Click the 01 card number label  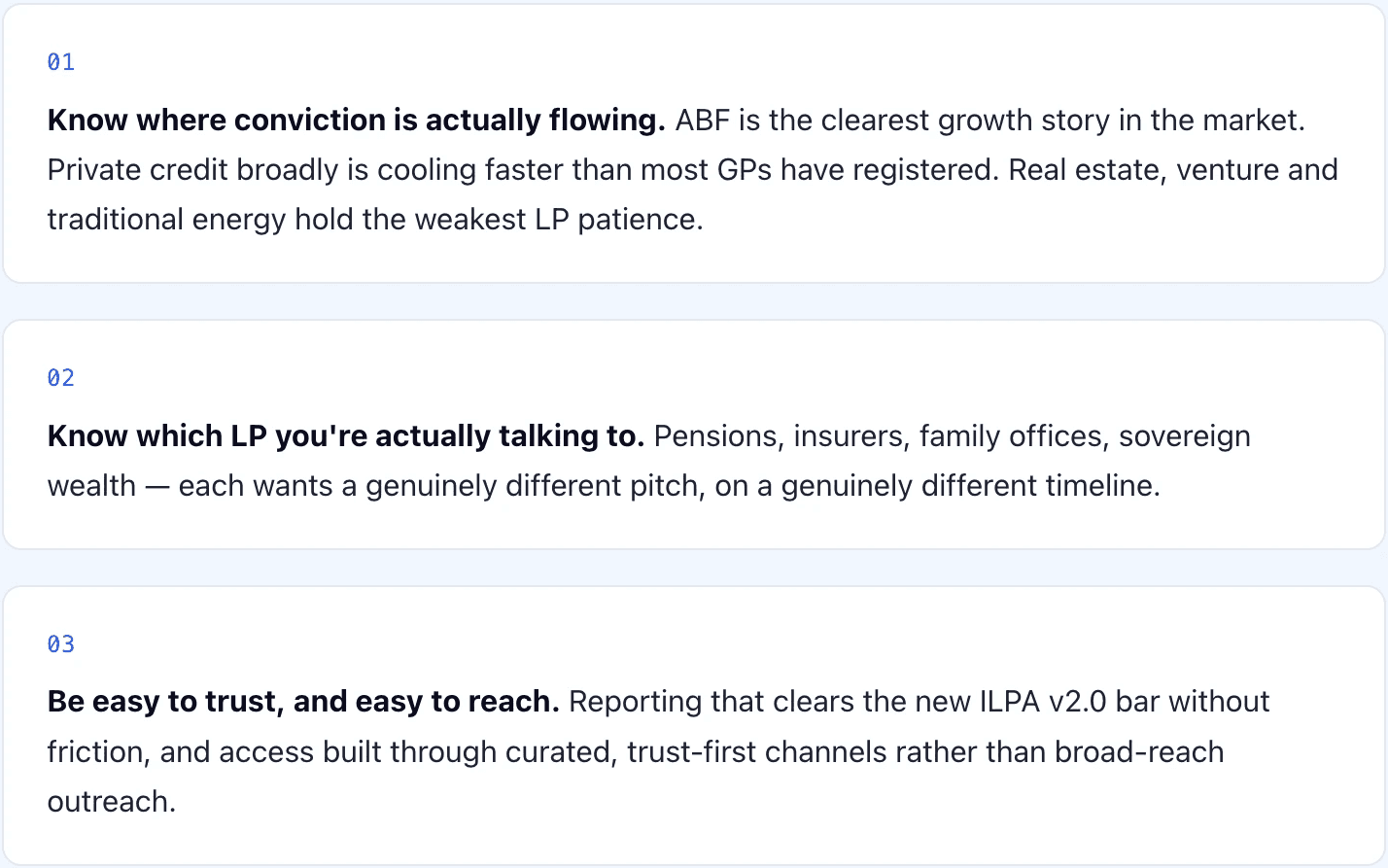[61, 62]
